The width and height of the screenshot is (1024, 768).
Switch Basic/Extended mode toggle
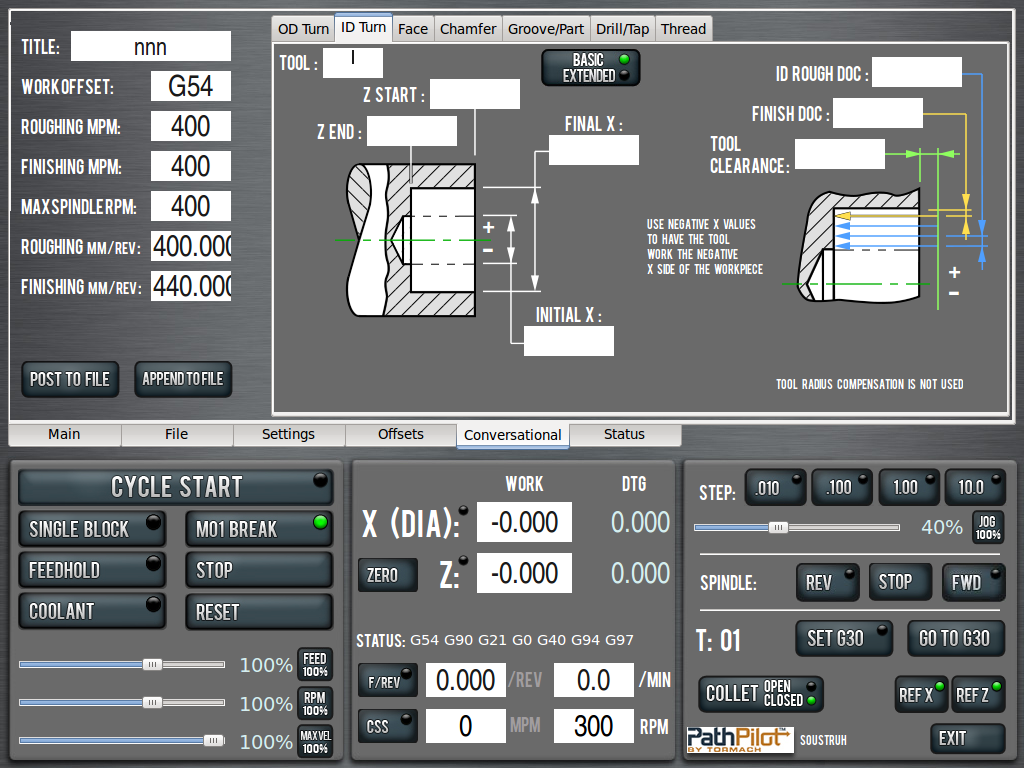click(x=590, y=68)
